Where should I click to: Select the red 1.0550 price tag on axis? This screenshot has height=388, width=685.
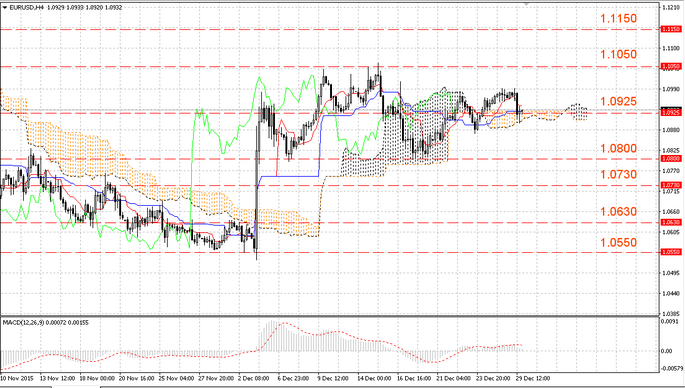tap(671, 252)
